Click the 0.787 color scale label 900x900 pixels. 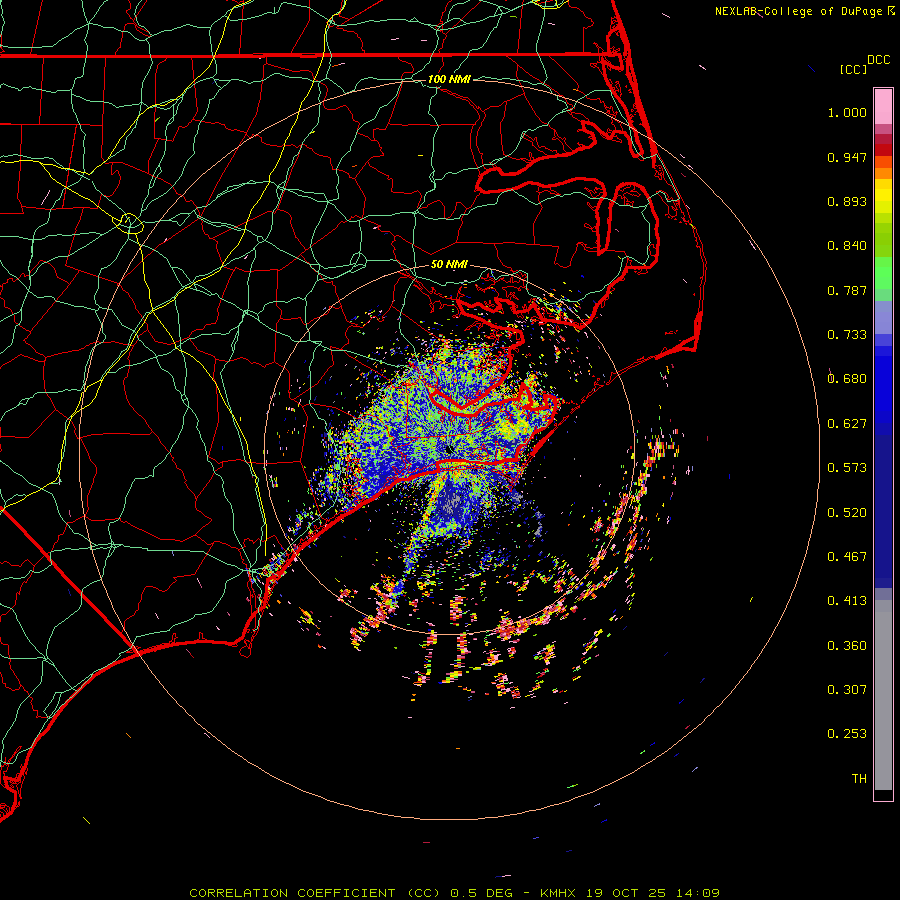tap(847, 290)
